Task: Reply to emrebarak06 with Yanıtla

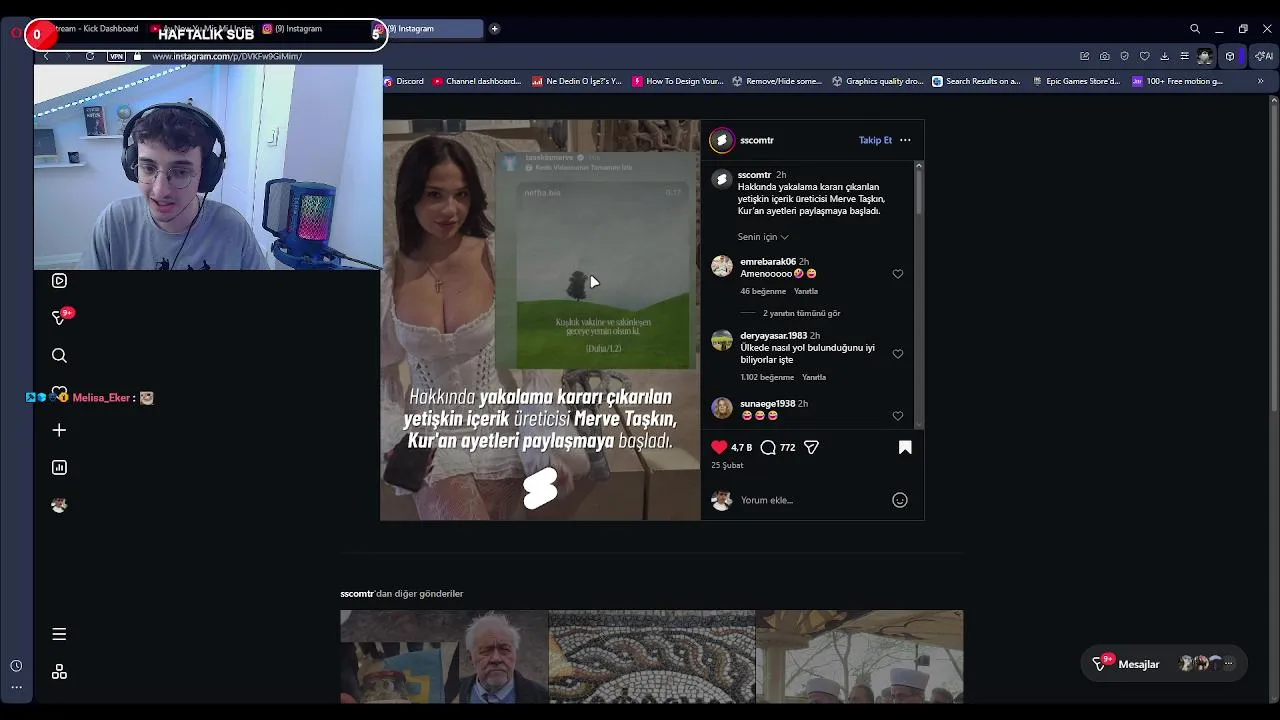Action: (806, 291)
